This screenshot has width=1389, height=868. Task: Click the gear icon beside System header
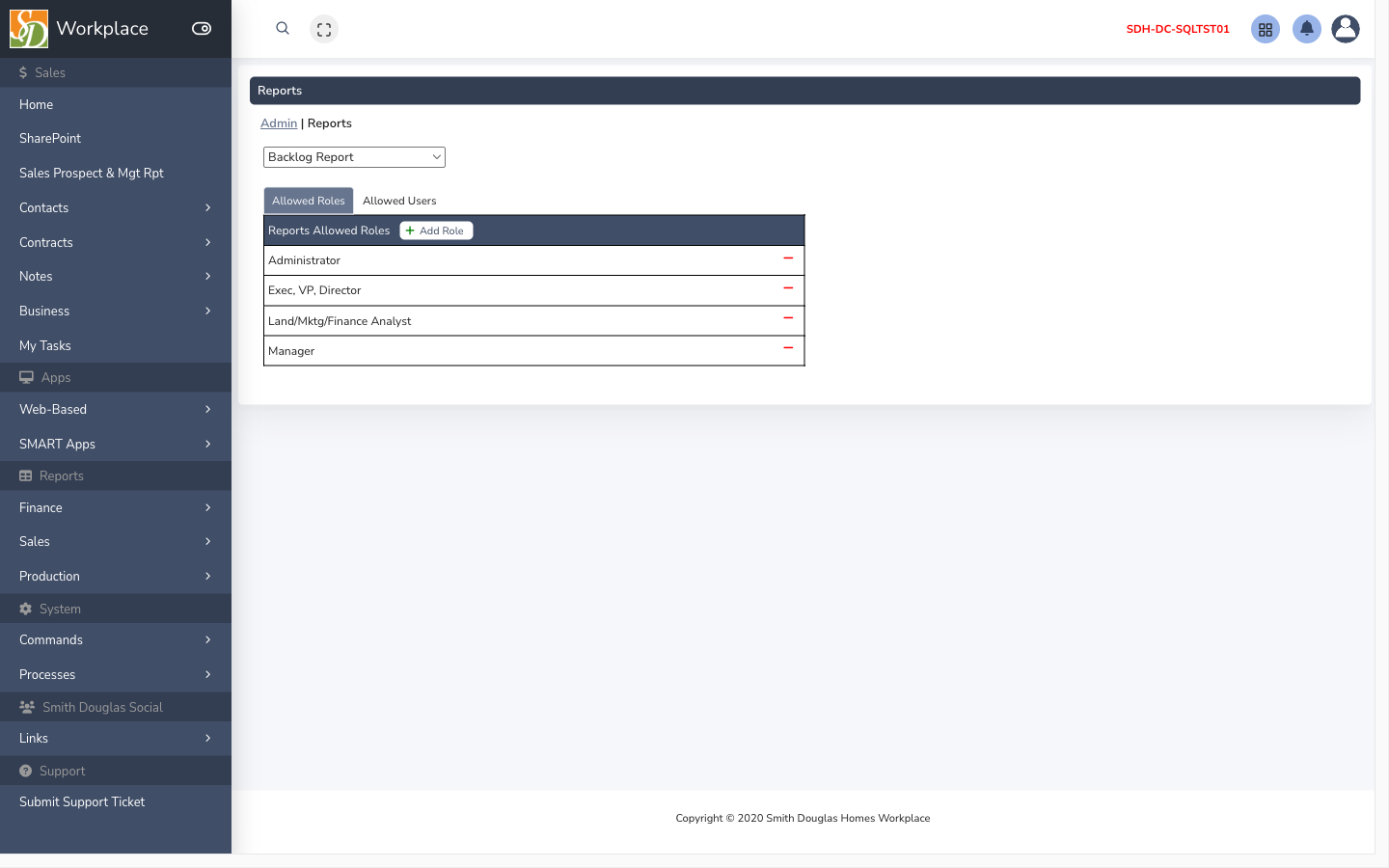[x=26, y=610]
